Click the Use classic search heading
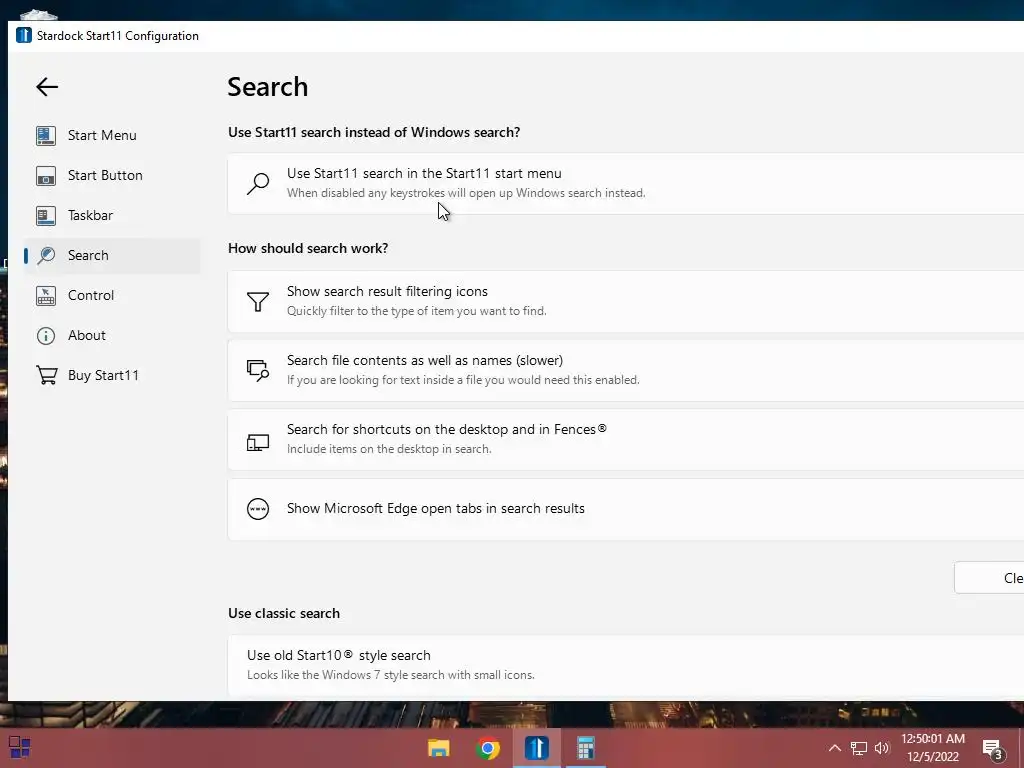Viewport: 1024px width, 768px height. click(x=284, y=613)
